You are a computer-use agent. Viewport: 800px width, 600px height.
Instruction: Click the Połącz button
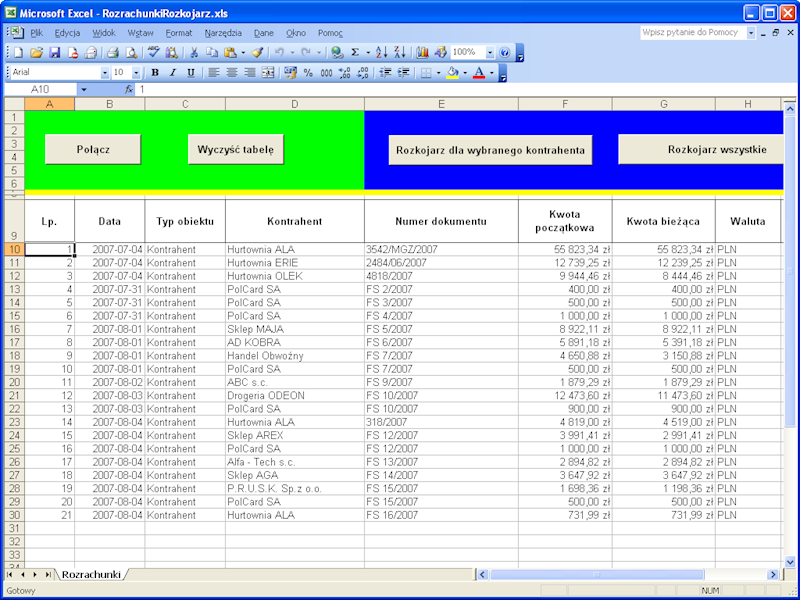click(x=91, y=149)
